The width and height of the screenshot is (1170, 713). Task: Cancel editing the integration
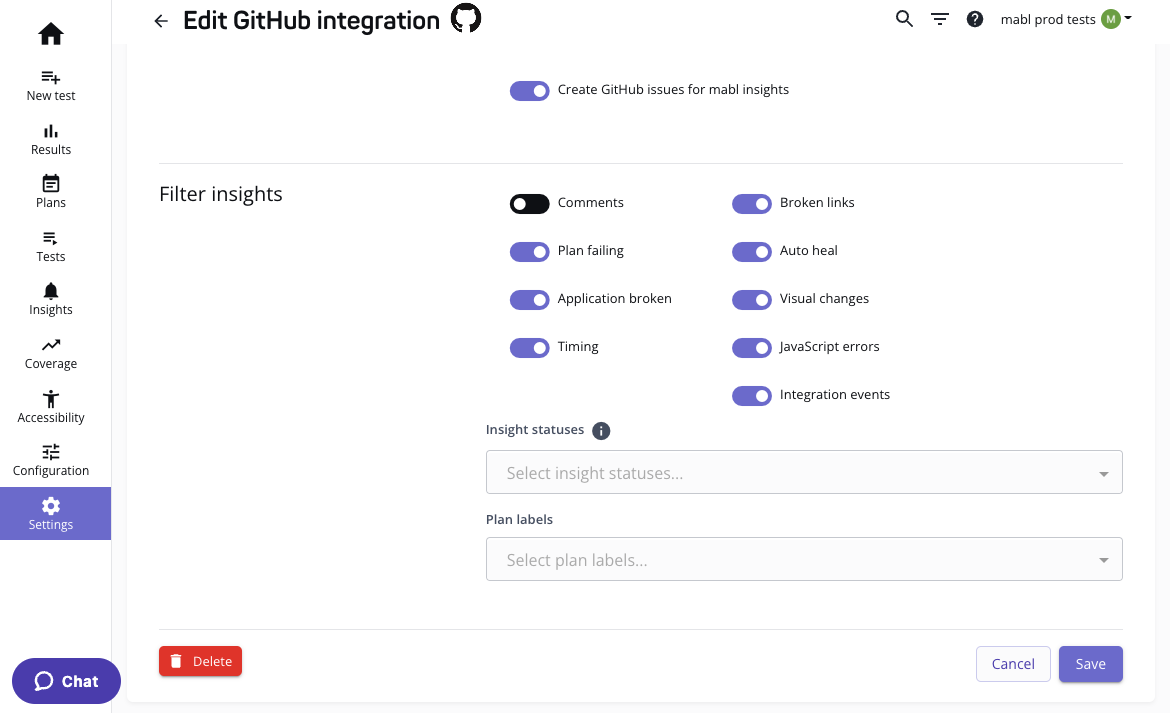click(1013, 664)
